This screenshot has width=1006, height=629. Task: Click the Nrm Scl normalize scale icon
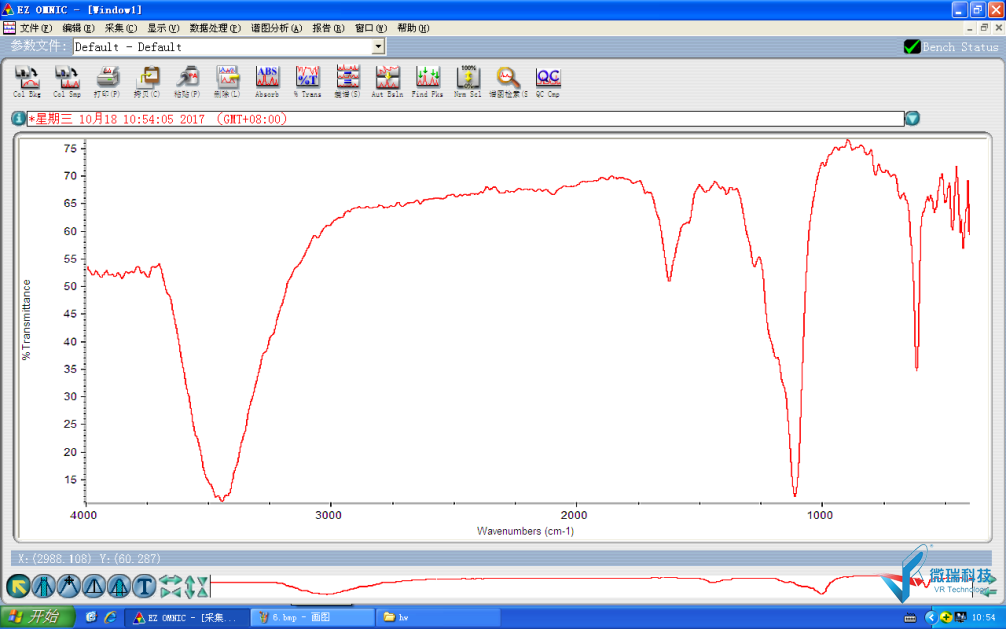[x=468, y=81]
